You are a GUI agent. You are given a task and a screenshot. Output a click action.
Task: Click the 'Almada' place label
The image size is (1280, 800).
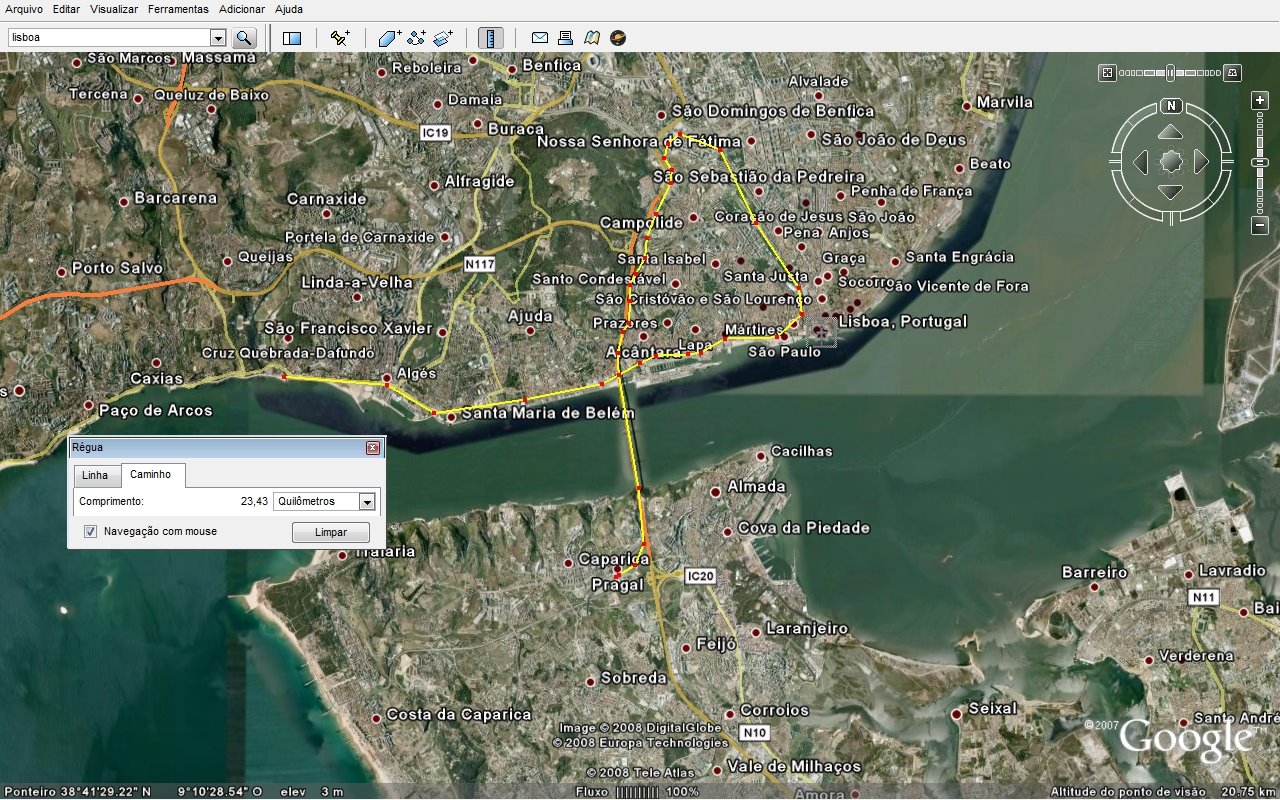point(756,487)
